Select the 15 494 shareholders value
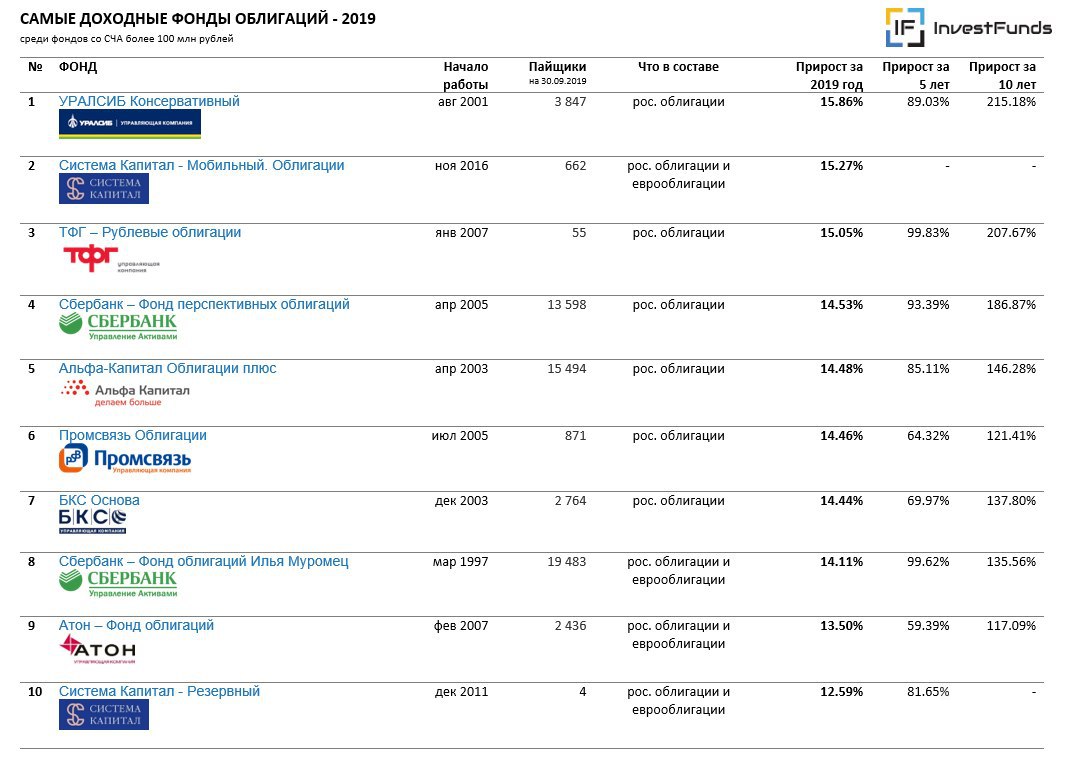This screenshot has height=766, width=1078. tap(566, 369)
